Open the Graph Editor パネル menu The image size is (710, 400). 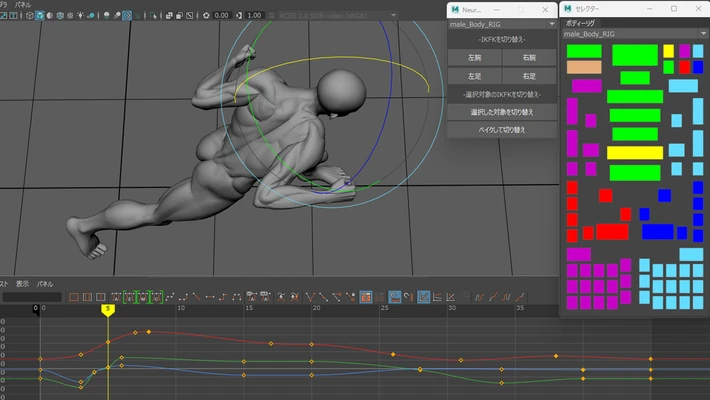click(x=45, y=284)
